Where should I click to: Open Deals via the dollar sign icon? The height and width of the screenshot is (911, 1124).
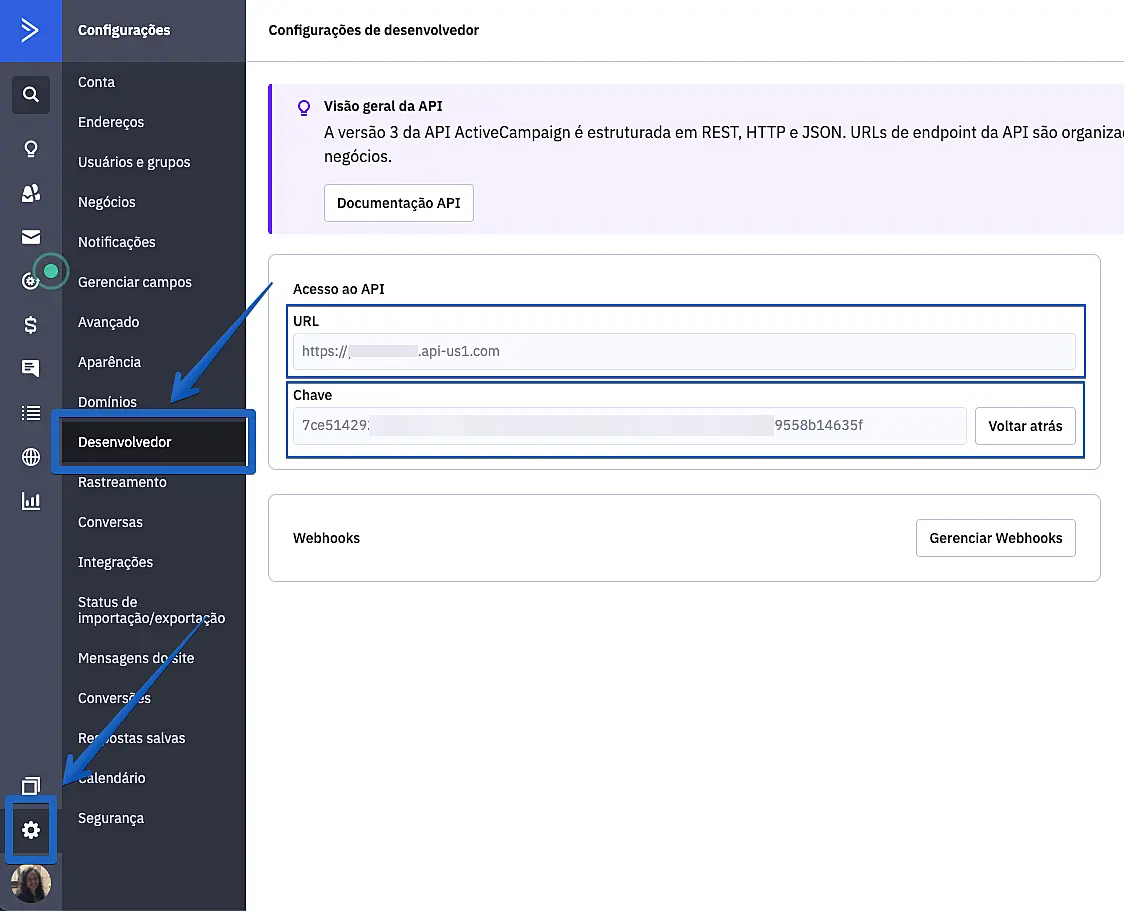click(31, 324)
